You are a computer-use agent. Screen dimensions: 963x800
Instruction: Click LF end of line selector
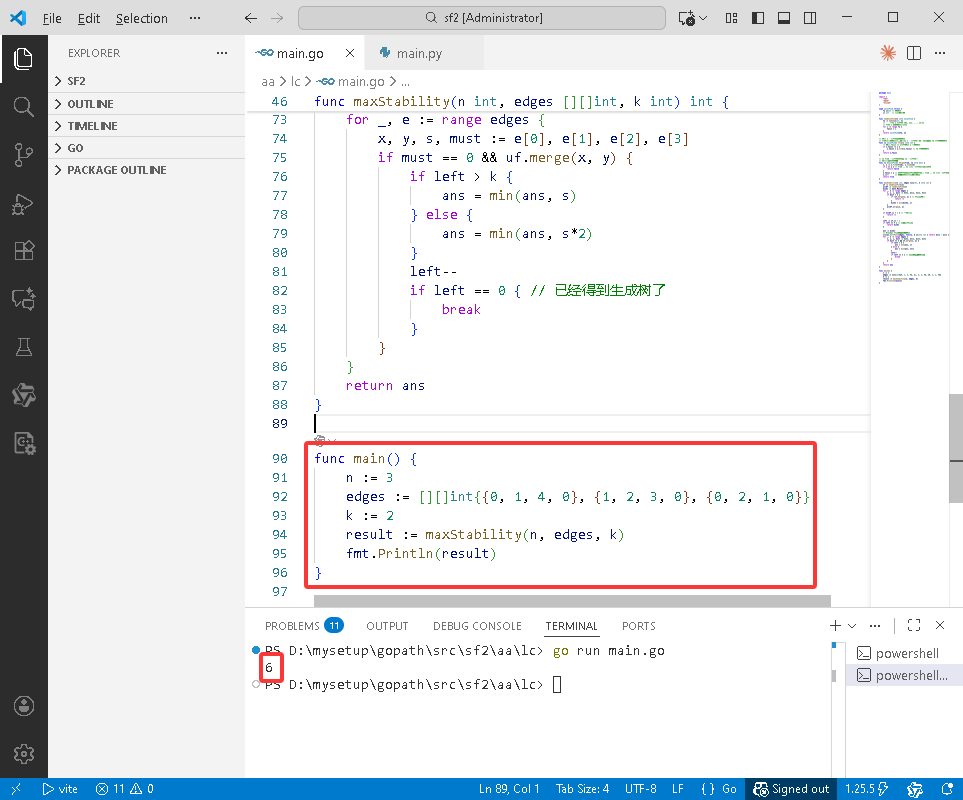(x=677, y=789)
